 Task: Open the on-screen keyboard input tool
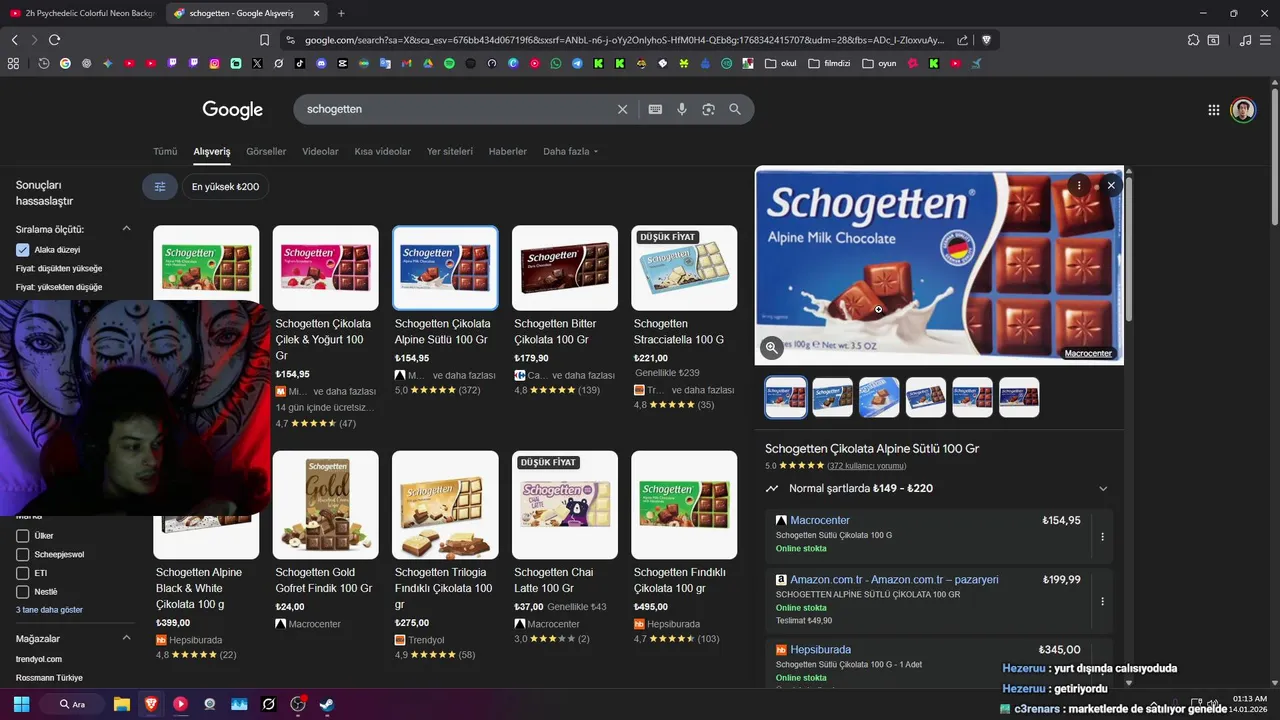coord(655,109)
